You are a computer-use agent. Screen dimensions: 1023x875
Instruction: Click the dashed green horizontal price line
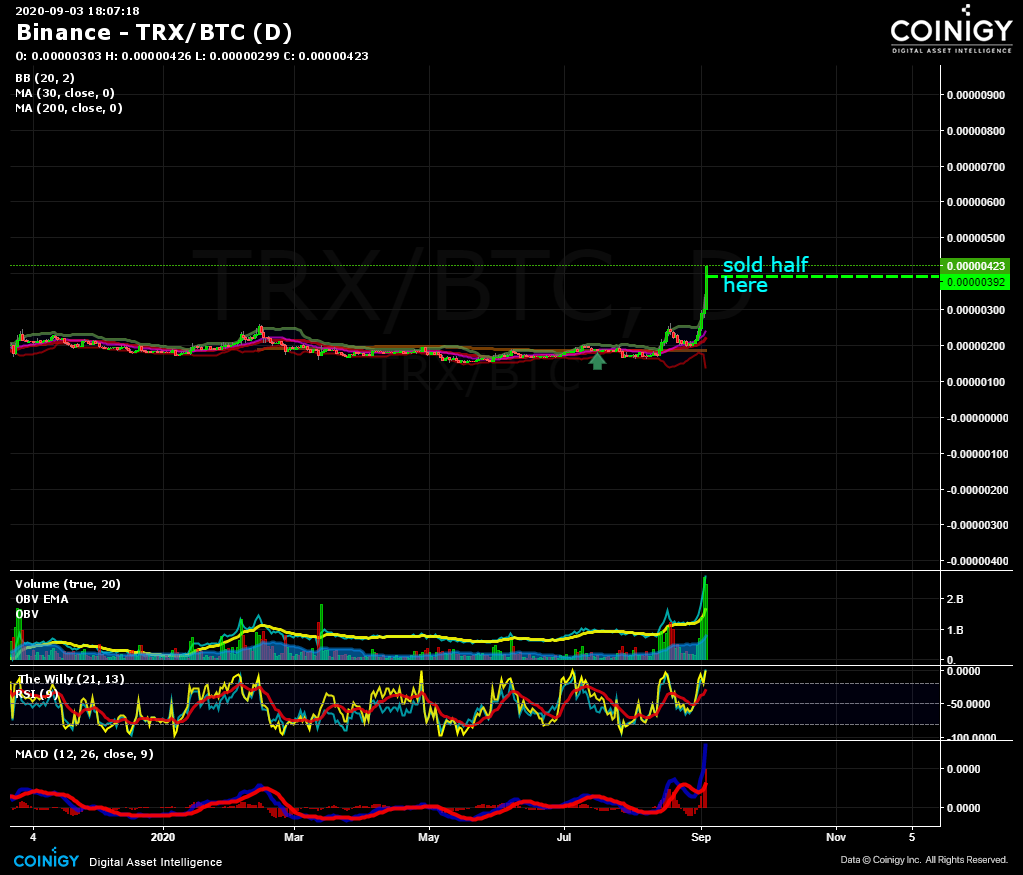[850, 275]
